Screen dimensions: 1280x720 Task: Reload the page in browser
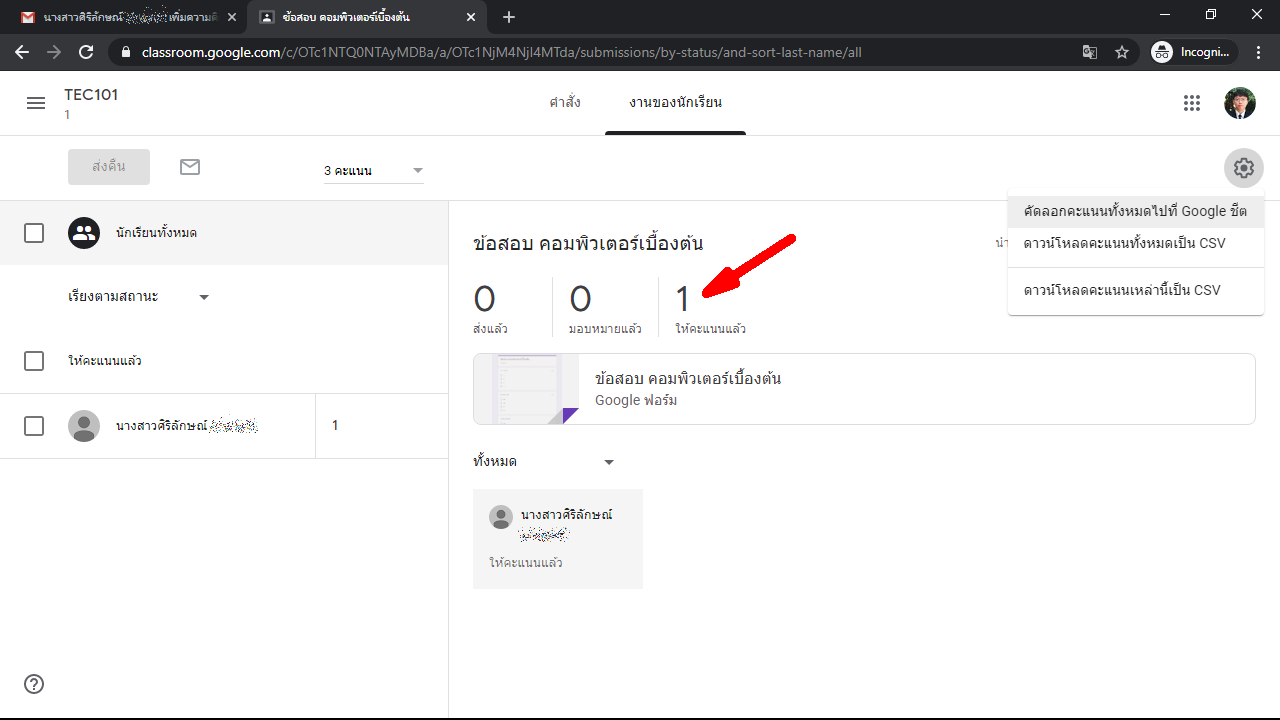point(86,52)
